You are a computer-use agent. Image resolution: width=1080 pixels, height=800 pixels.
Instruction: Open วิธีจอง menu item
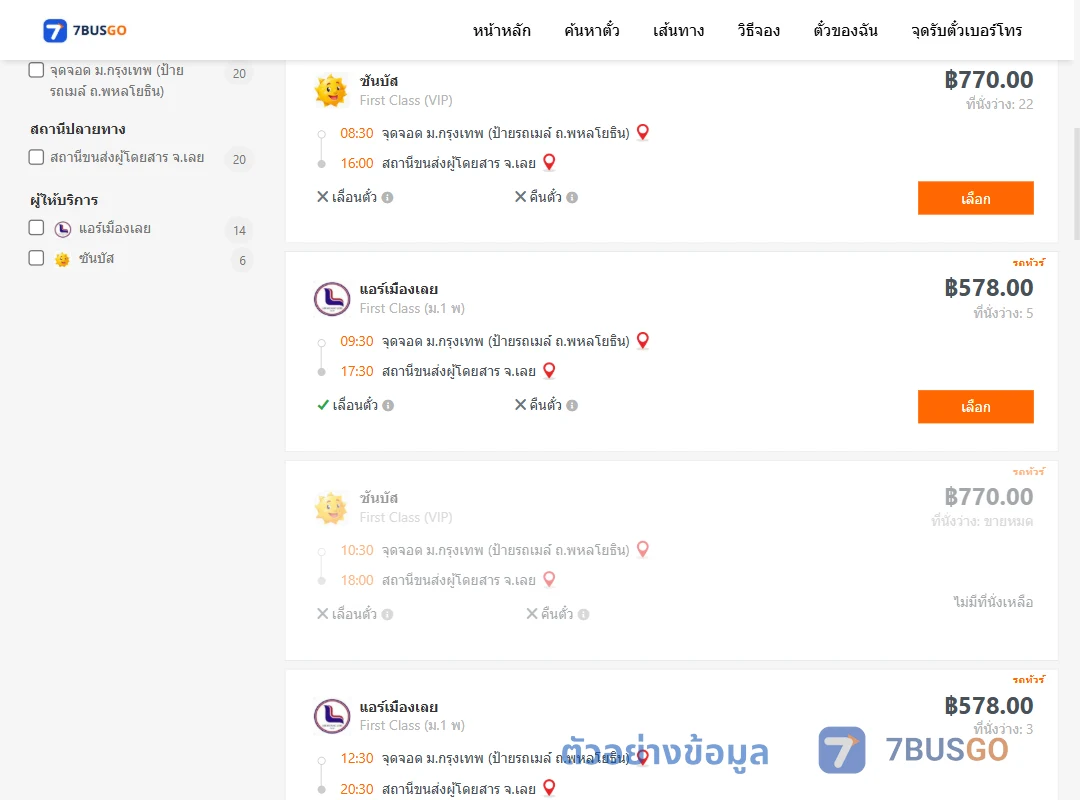coord(758,30)
